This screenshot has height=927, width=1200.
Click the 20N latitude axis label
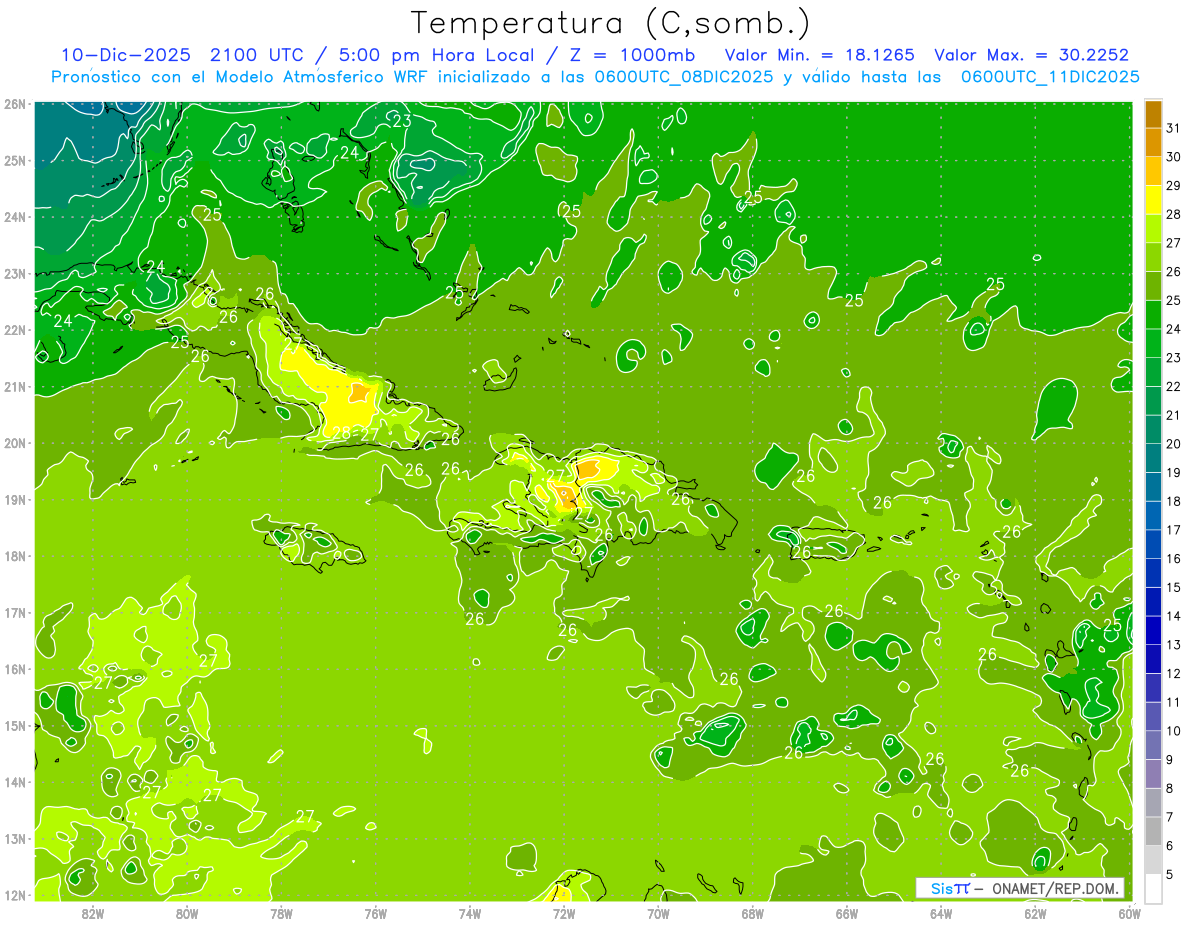(15, 443)
